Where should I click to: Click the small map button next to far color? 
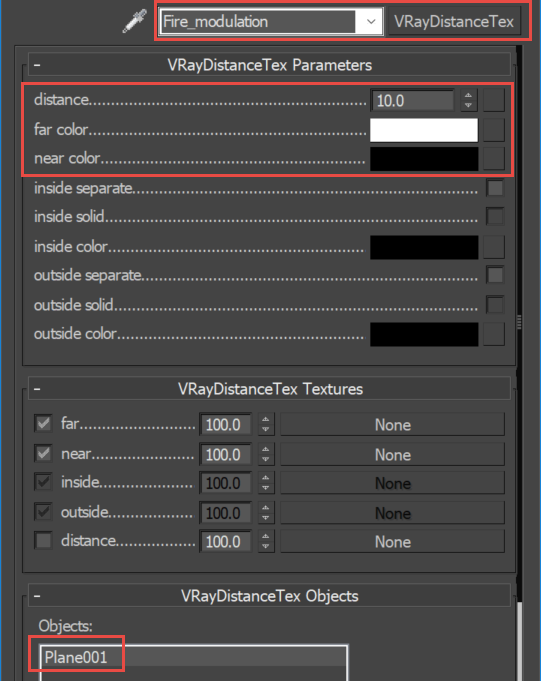[x=494, y=130]
